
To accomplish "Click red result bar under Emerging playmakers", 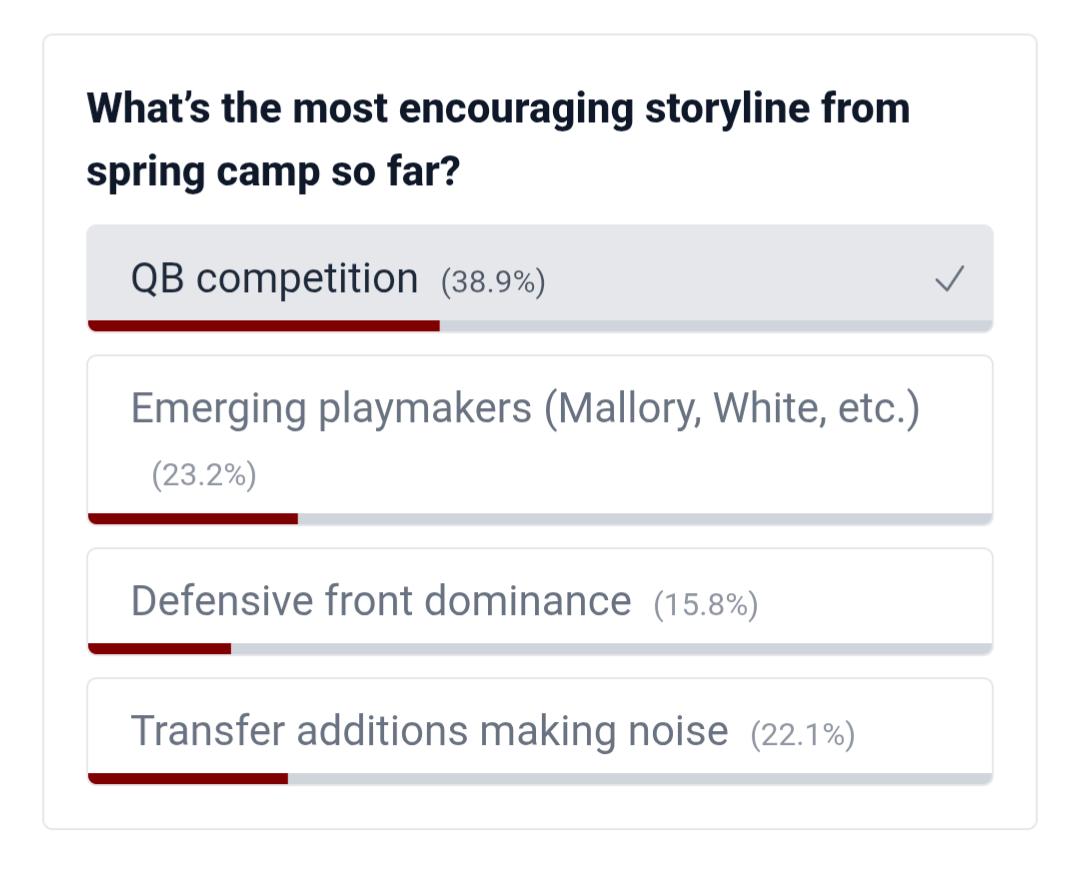I will pos(193,518).
